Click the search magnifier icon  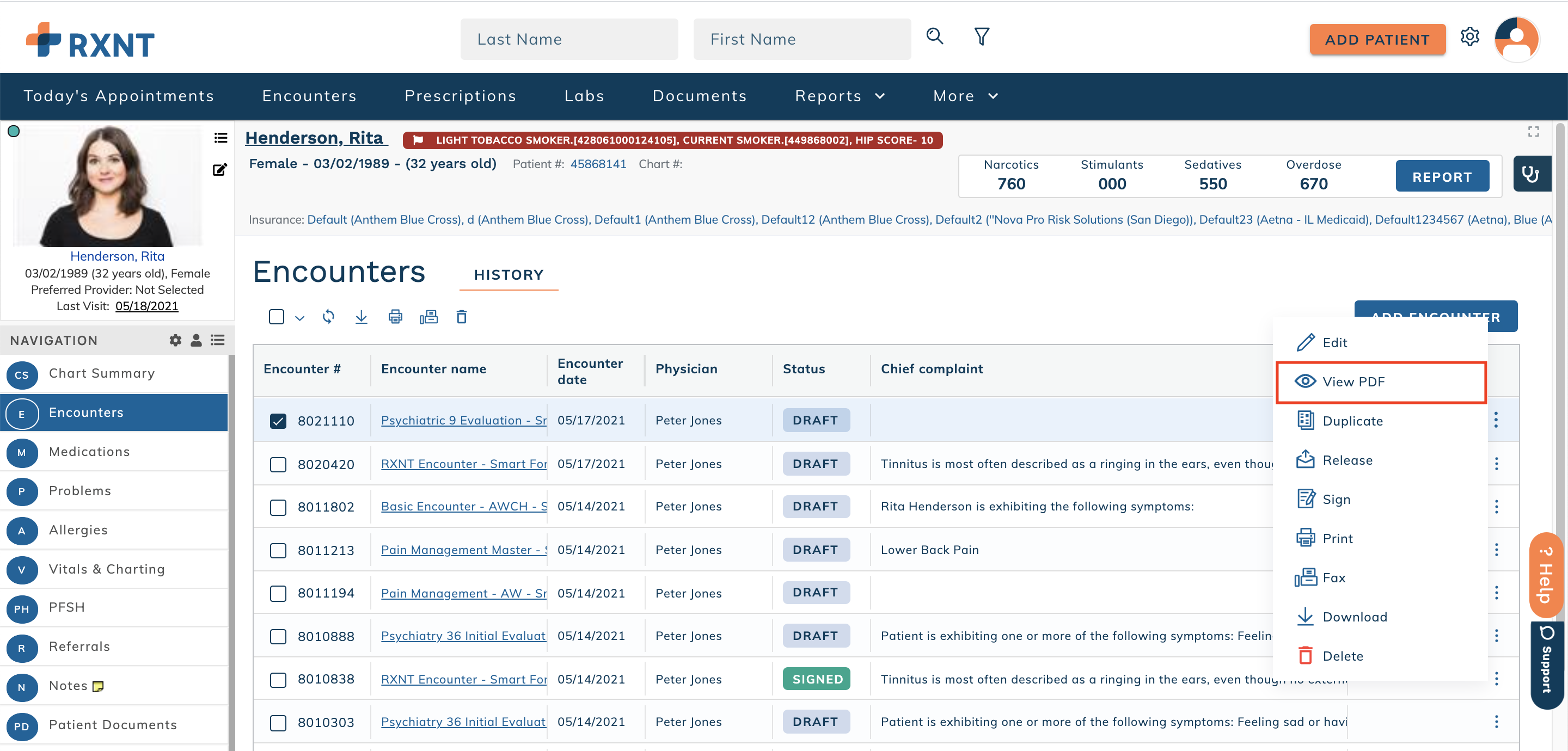(x=934, y=36)
